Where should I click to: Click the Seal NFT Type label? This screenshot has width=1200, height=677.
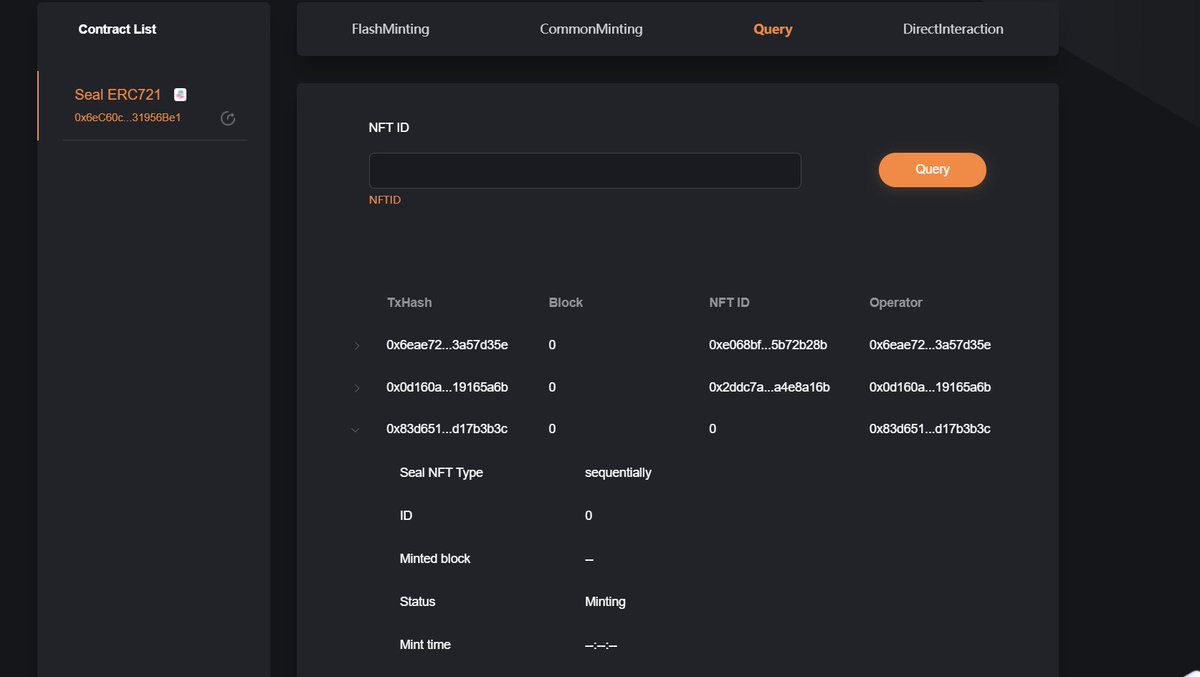coord(441,472)
